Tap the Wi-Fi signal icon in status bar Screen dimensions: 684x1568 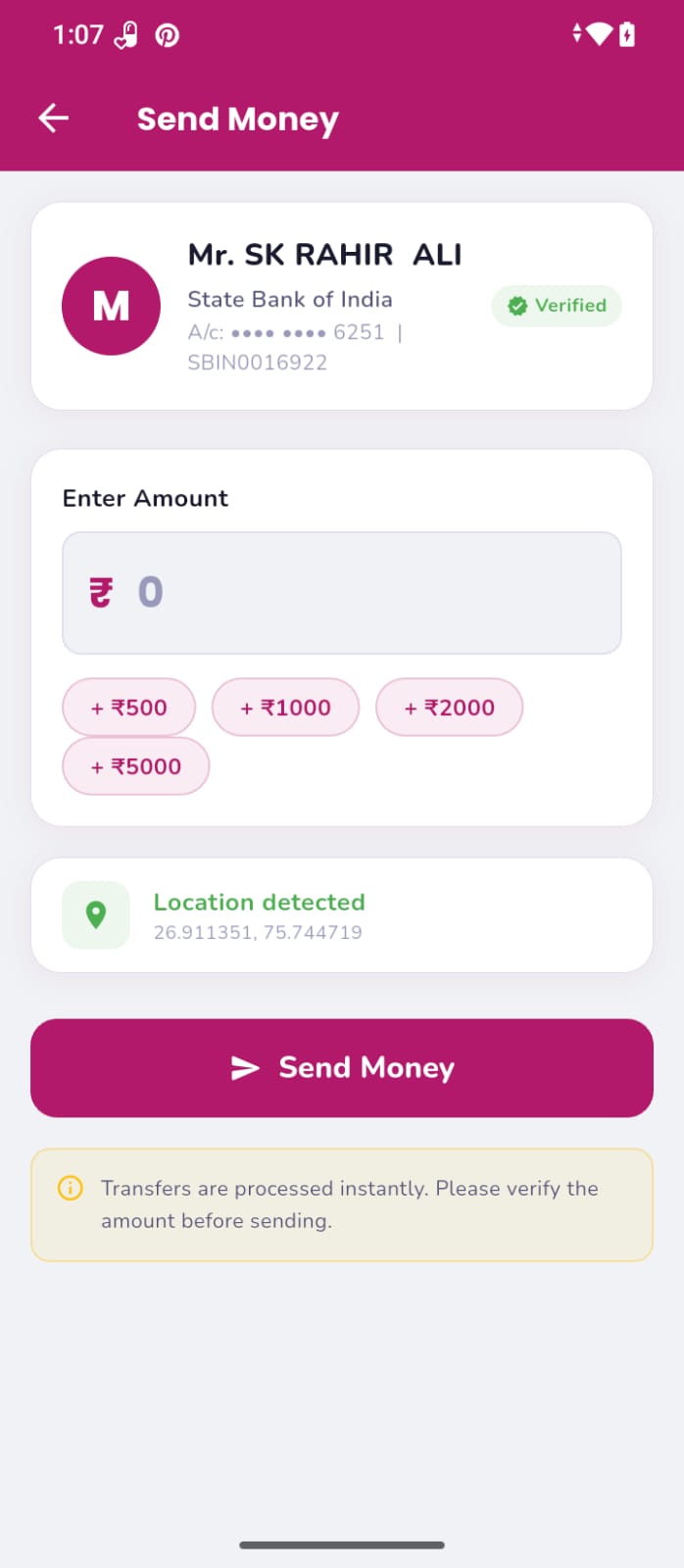coord(599,35)
